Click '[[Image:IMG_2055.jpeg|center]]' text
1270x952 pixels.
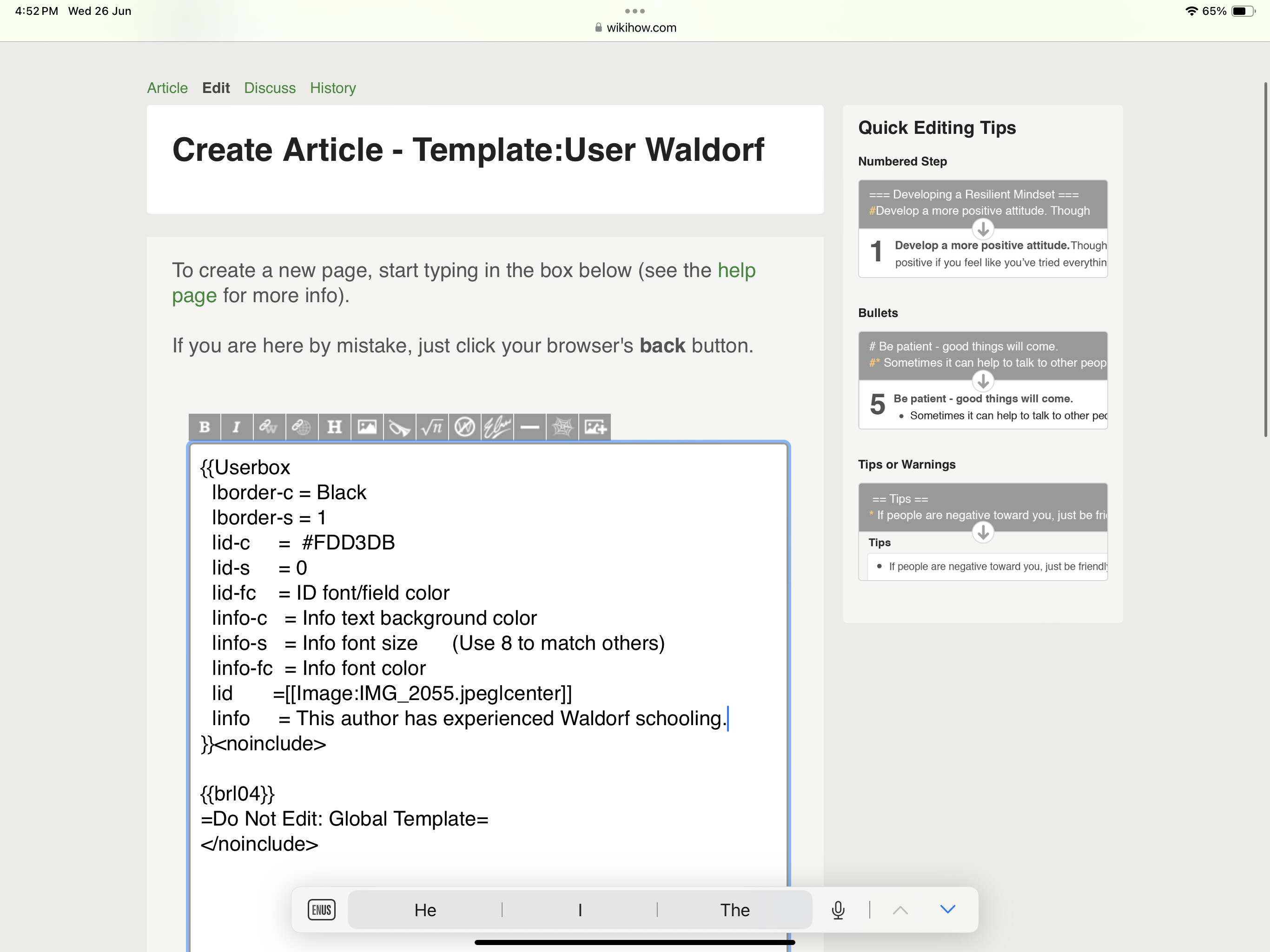click(x=428, y=694)
